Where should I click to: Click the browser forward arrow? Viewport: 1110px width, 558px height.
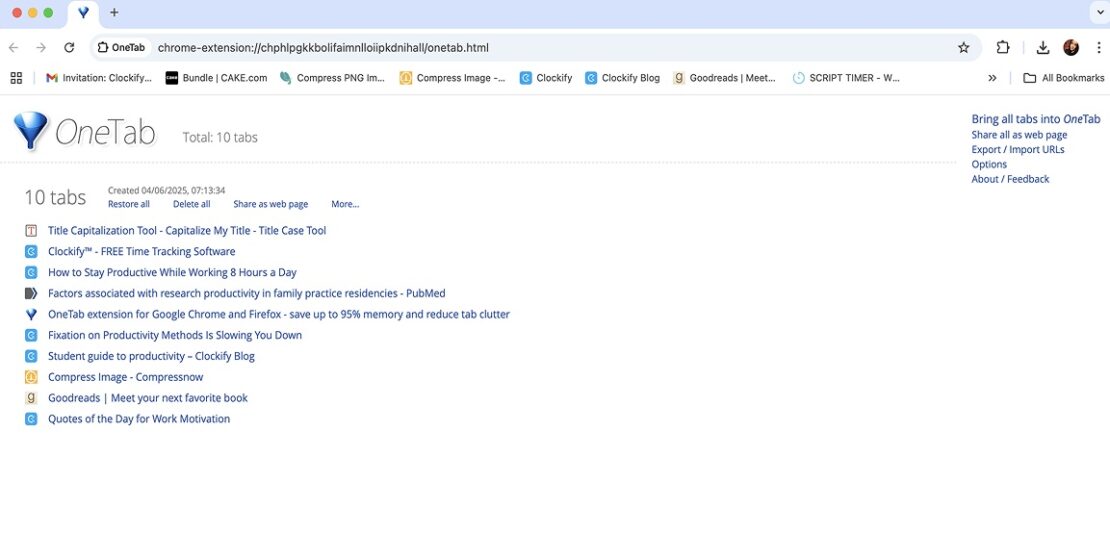tap(41, 47)
